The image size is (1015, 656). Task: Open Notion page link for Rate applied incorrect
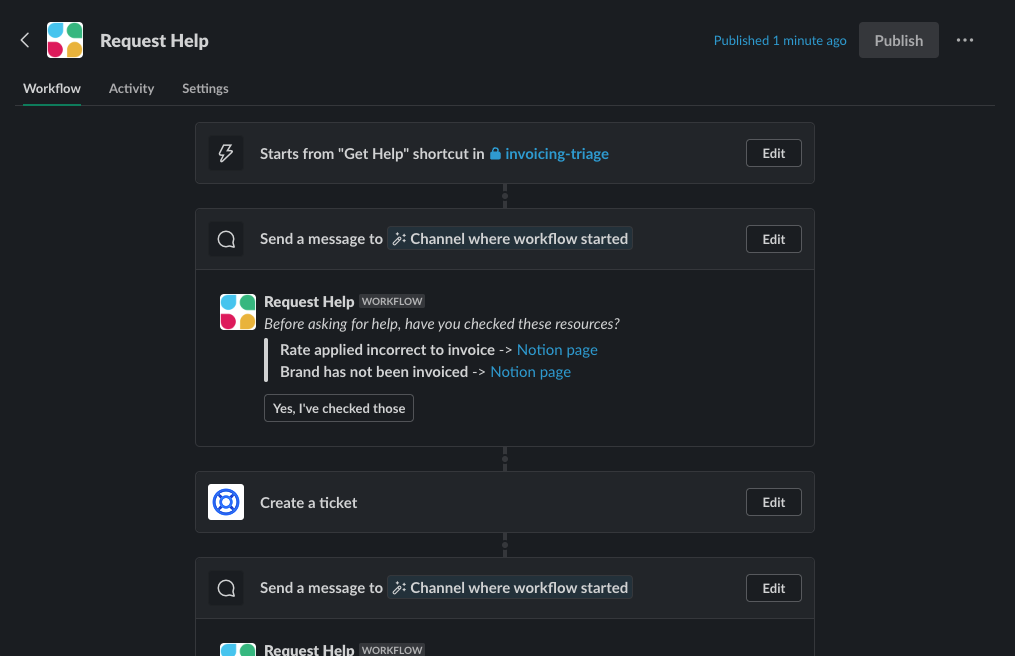[557, 350]
